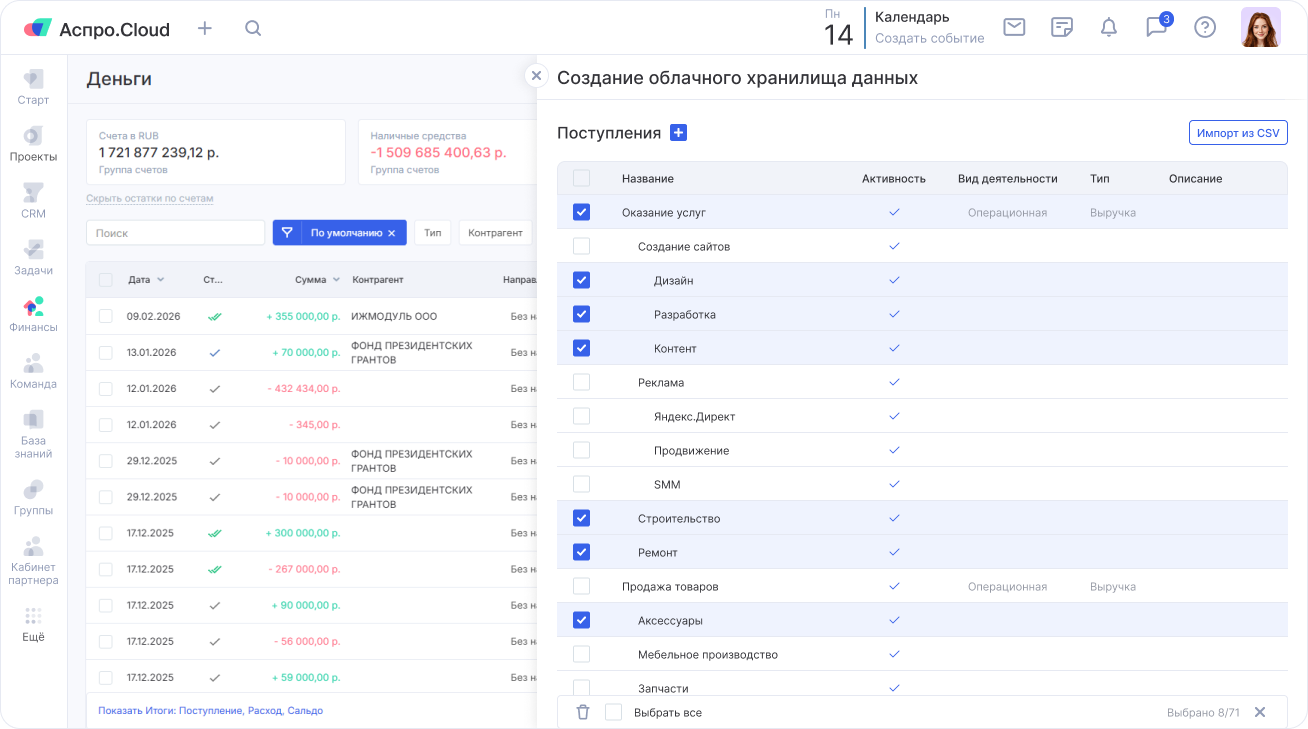Open the Контрагент filter dropdown
The height and width of the screenshot is (729, 1308).
495,233
